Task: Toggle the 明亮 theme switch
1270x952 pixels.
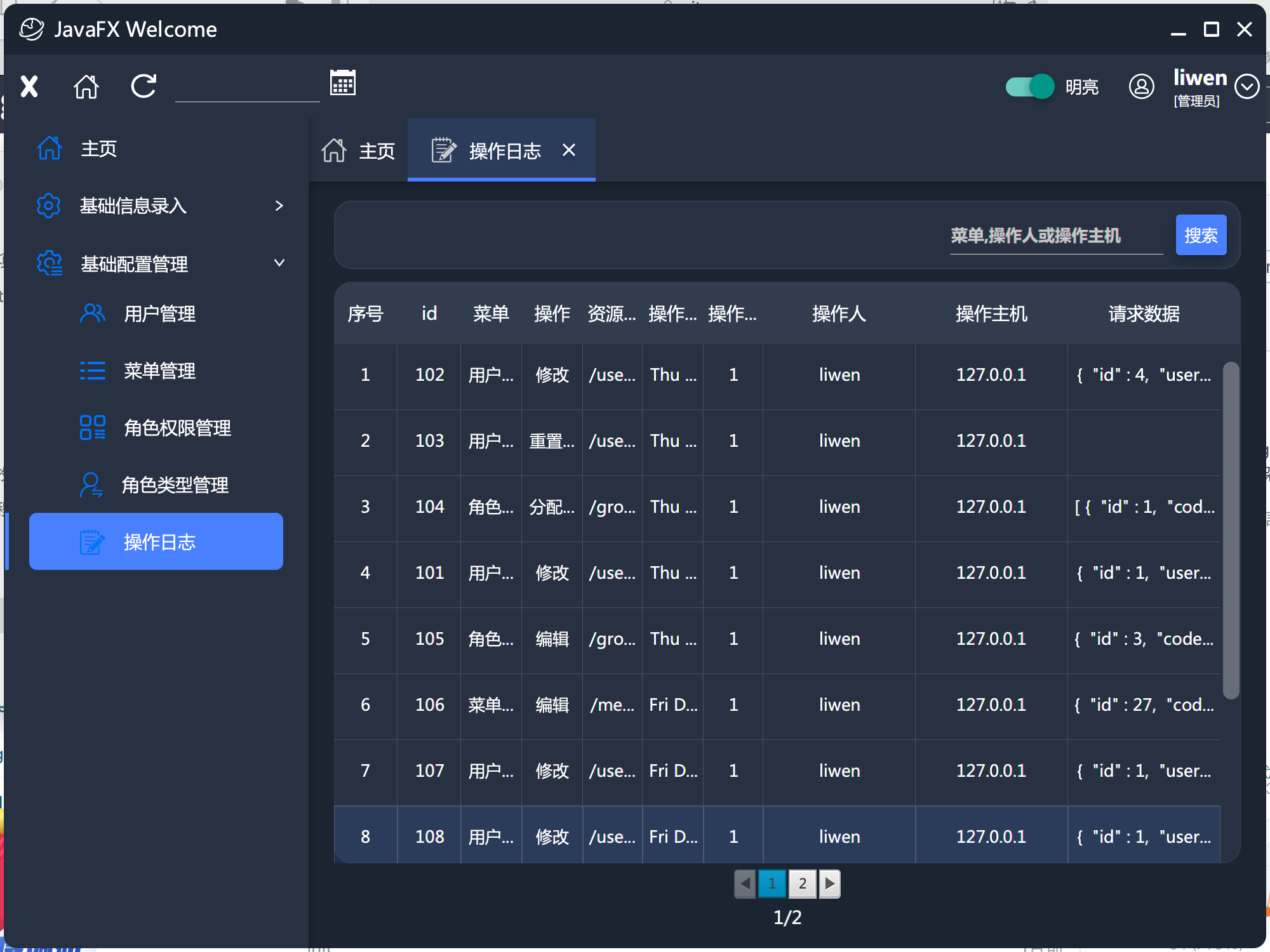Action: tap(1029, 86)
